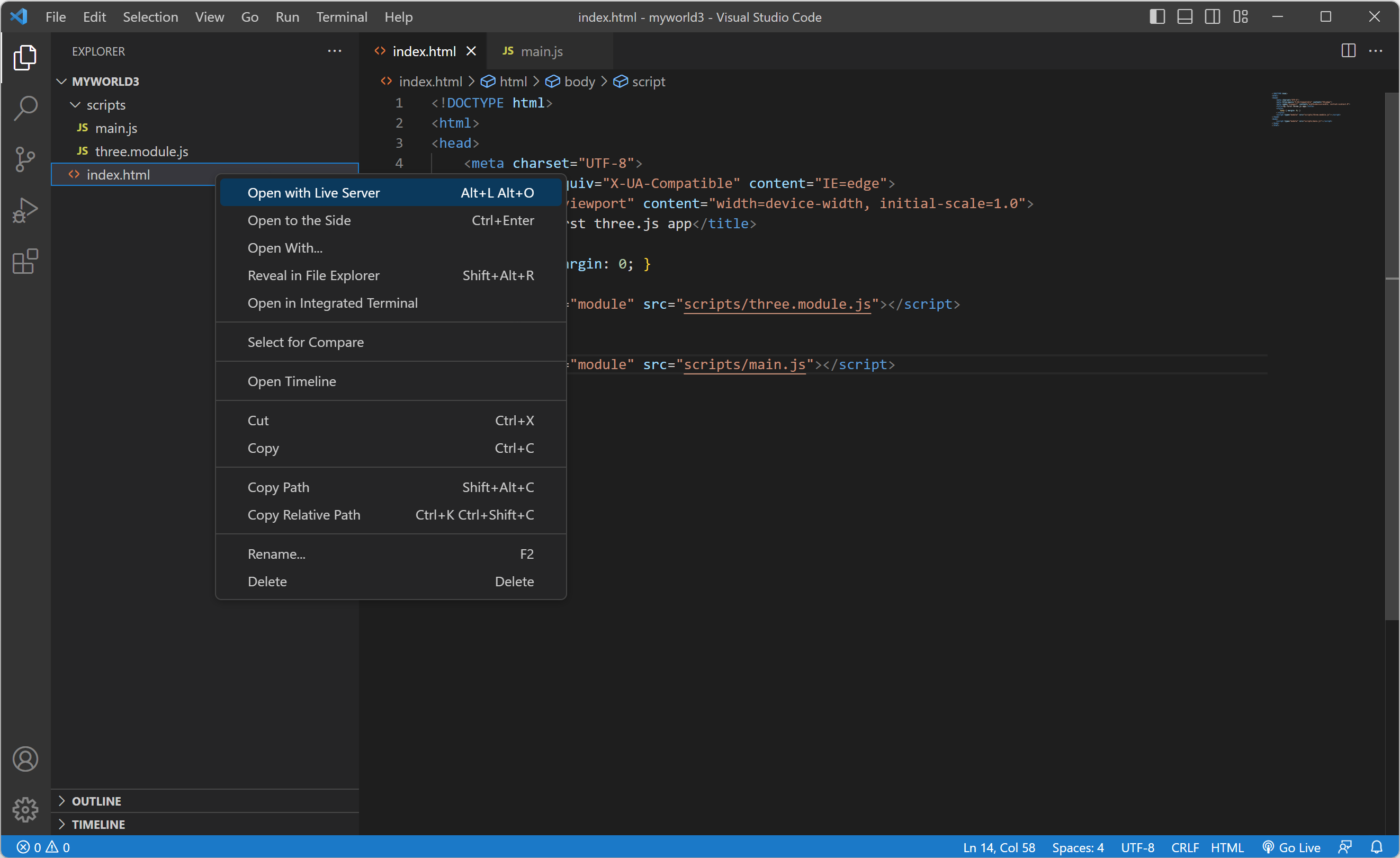The image size is (1400, 858).
Task: Open the Run and Debug view
Action: click(x=25, y=210)
